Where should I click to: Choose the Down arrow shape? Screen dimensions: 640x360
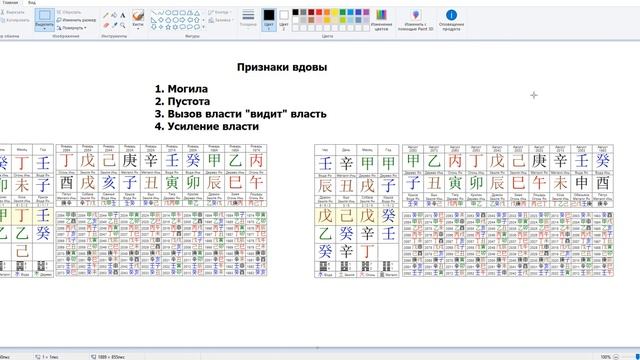click(154, 27)
